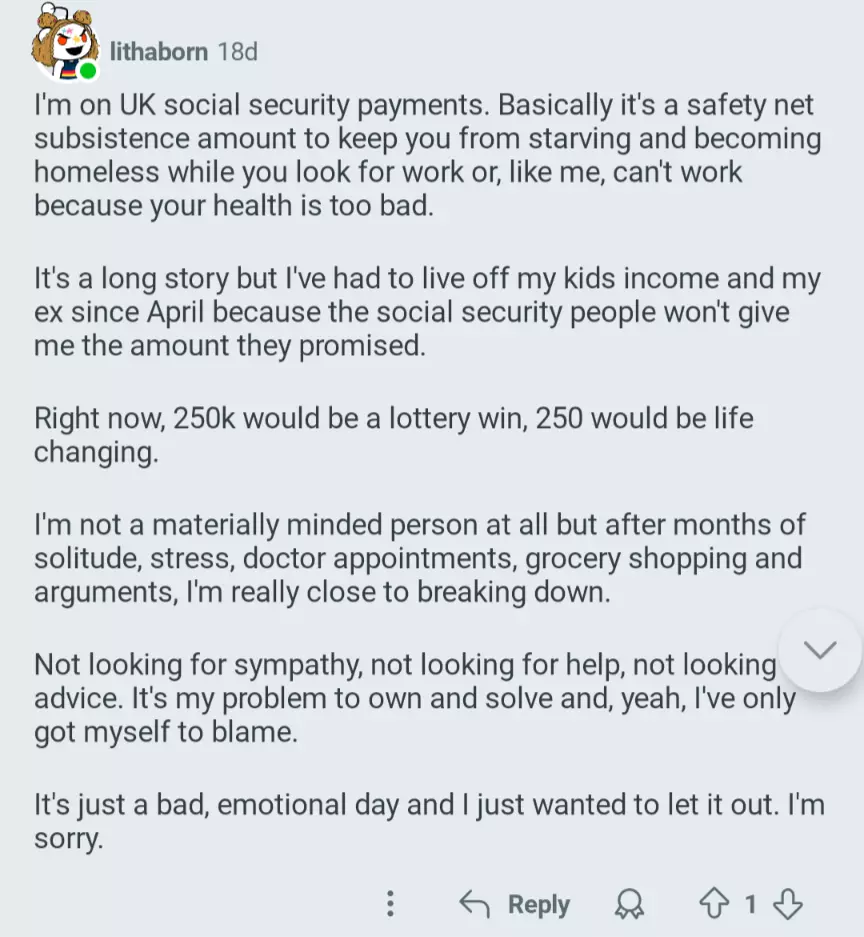Click the curved reply arrow icon
864x937 pixels.
click(474, 904)
